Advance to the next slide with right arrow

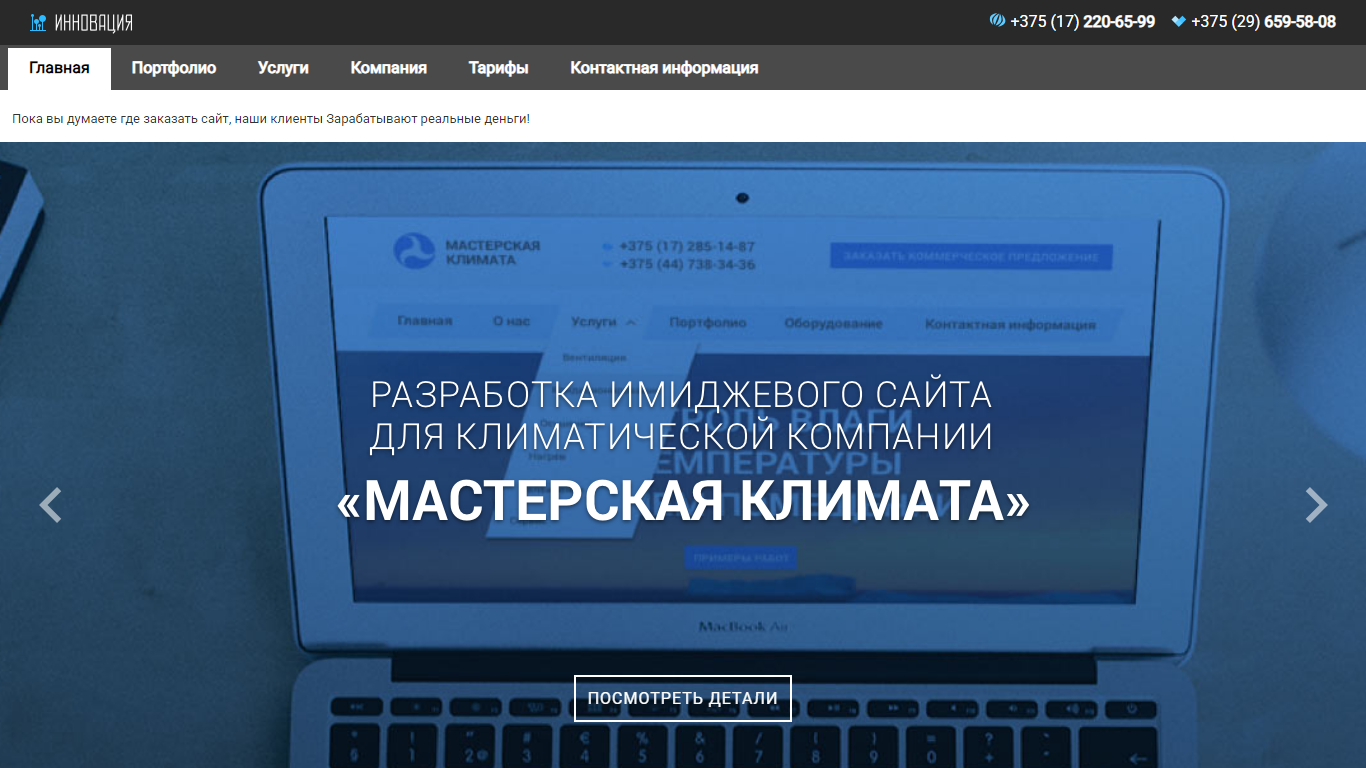(x=1317, y=505)
